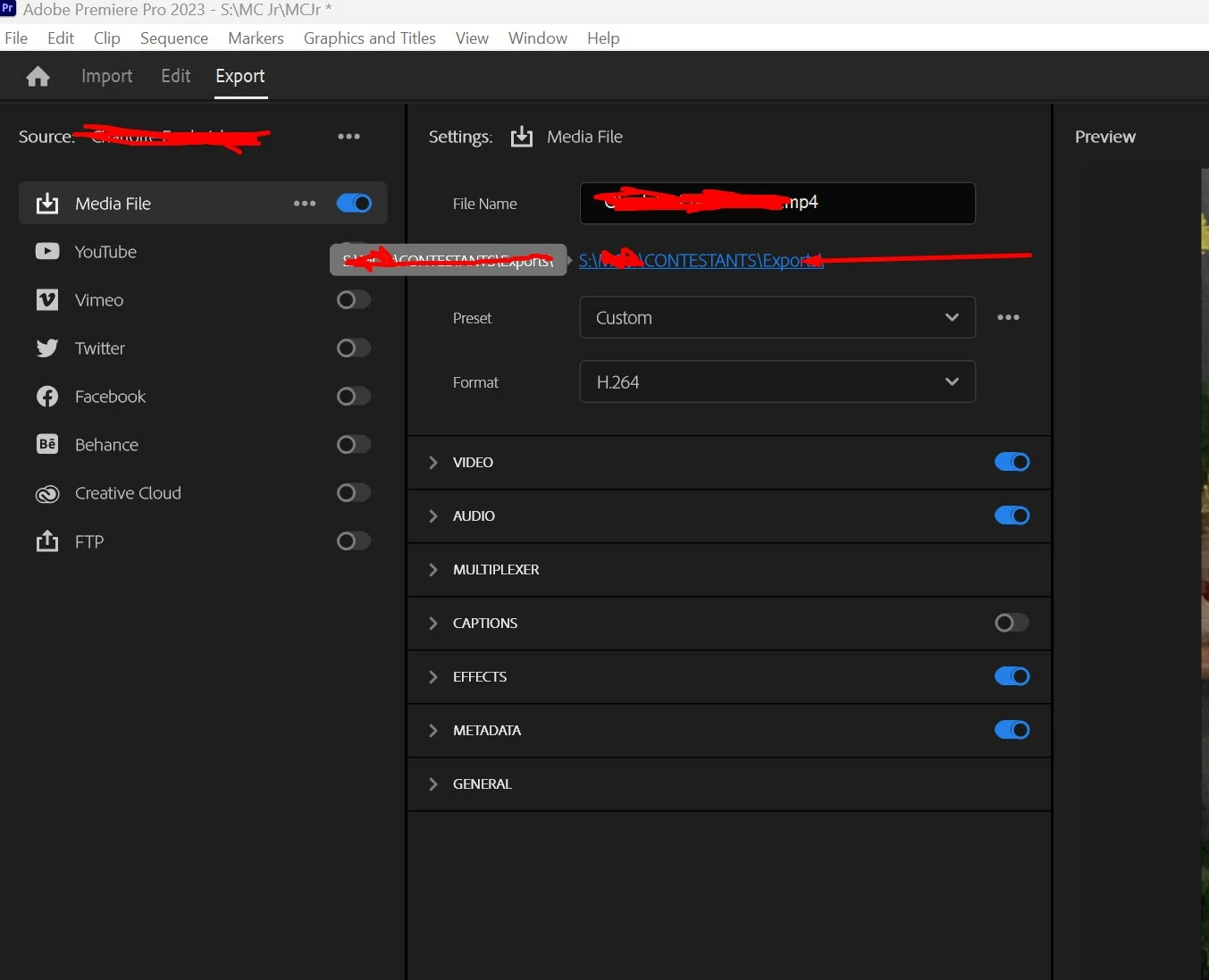Switch to the Import tab

pyautogui.click(x=107, y=77)
